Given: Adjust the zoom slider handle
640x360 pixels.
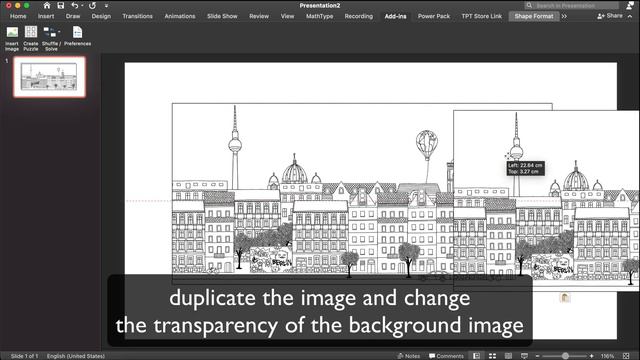Looking at the screenshot, I should 565,356.
